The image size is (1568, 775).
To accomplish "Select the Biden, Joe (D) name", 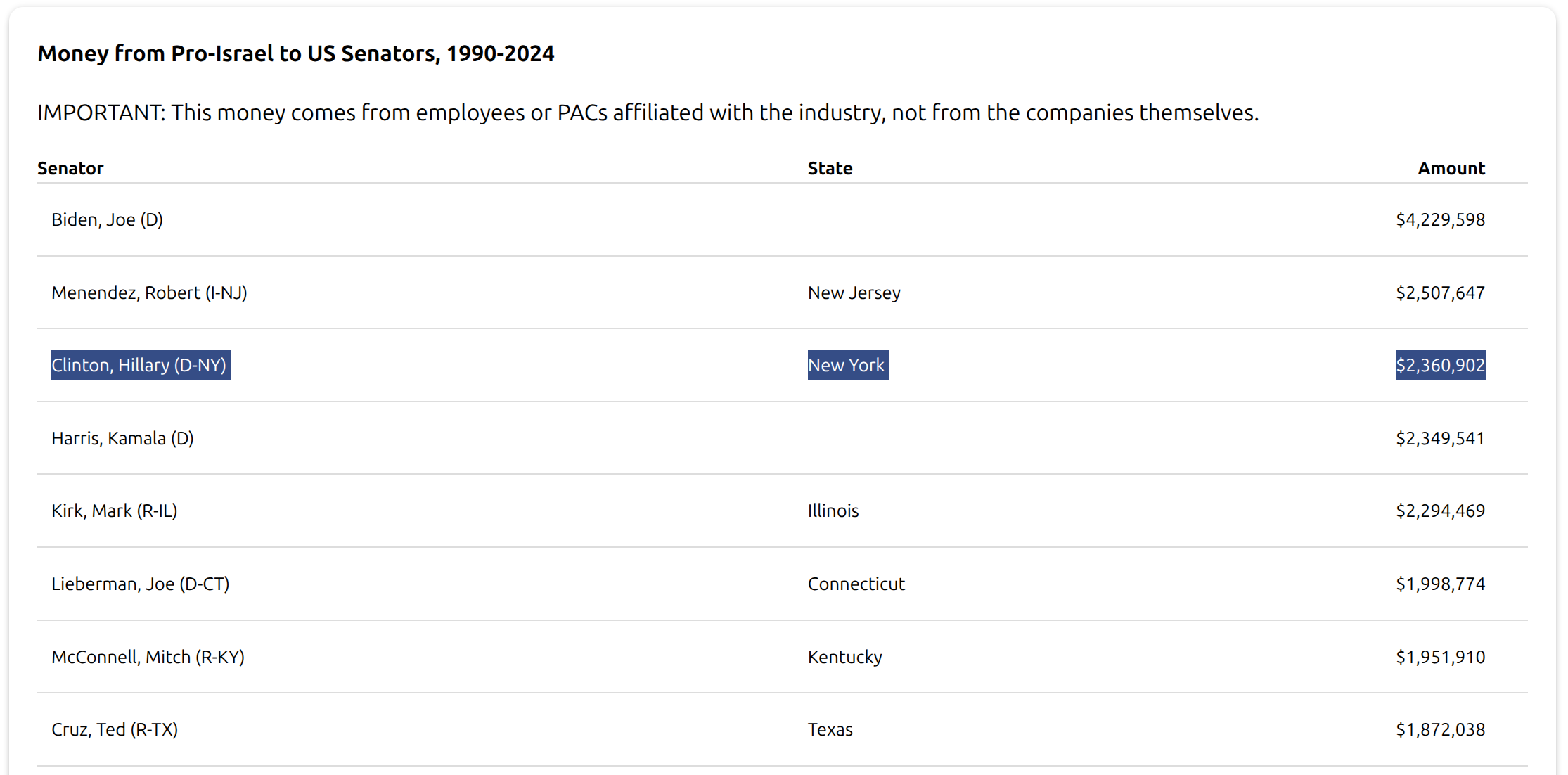I will tap(107, 219).
